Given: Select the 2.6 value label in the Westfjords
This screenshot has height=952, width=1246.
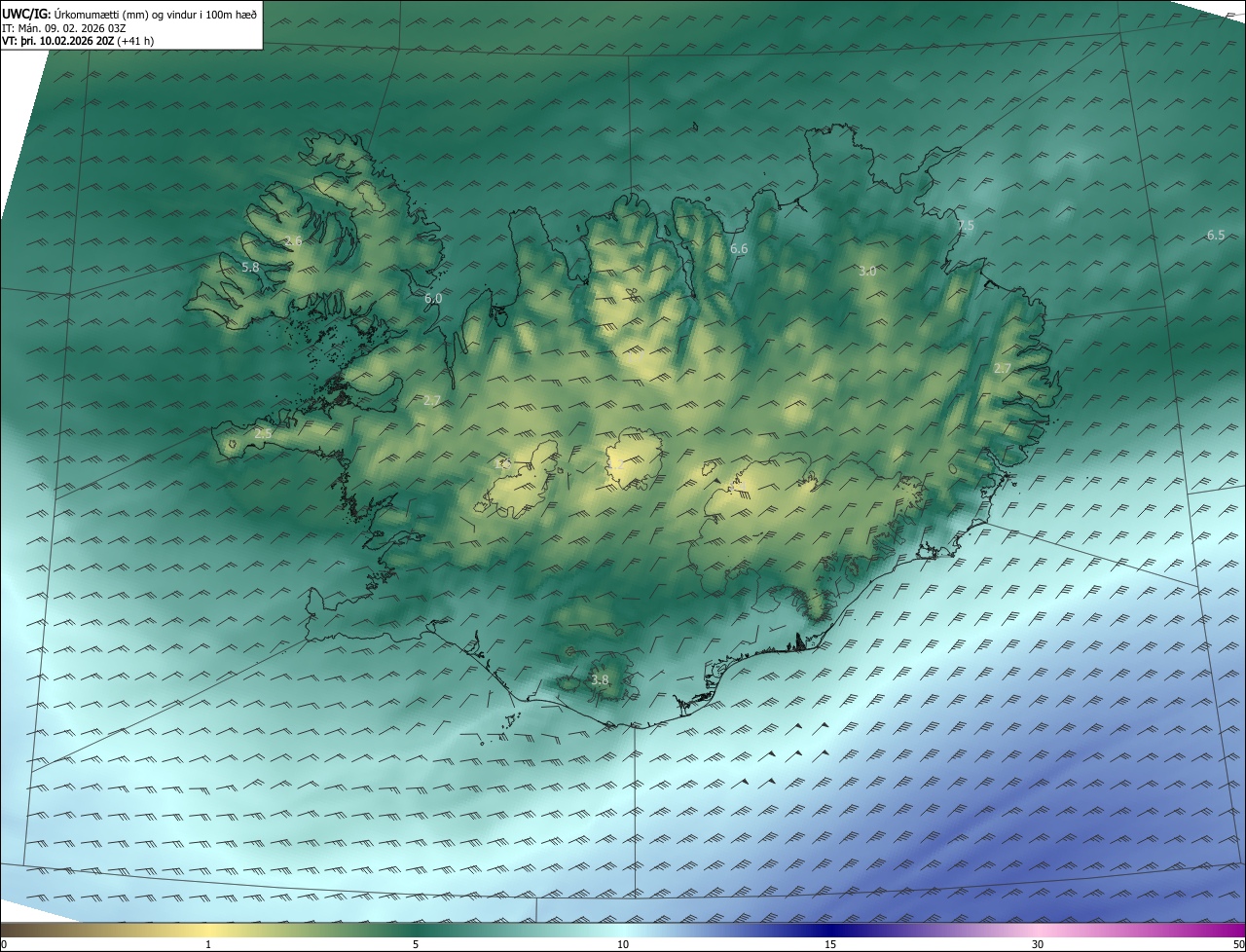Looking at the screenshot, I should [292, 240].
